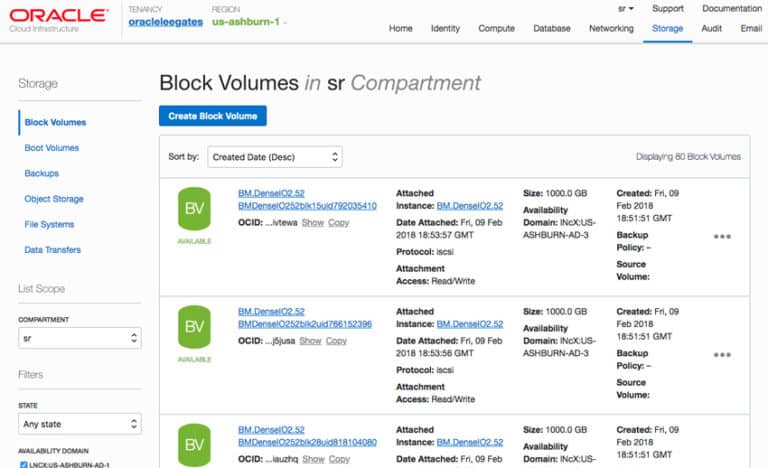Click BM.DenseIO2.52 name above blk28uid818104080
This screenshot has width=768, height=468.
tap(271, 429)
